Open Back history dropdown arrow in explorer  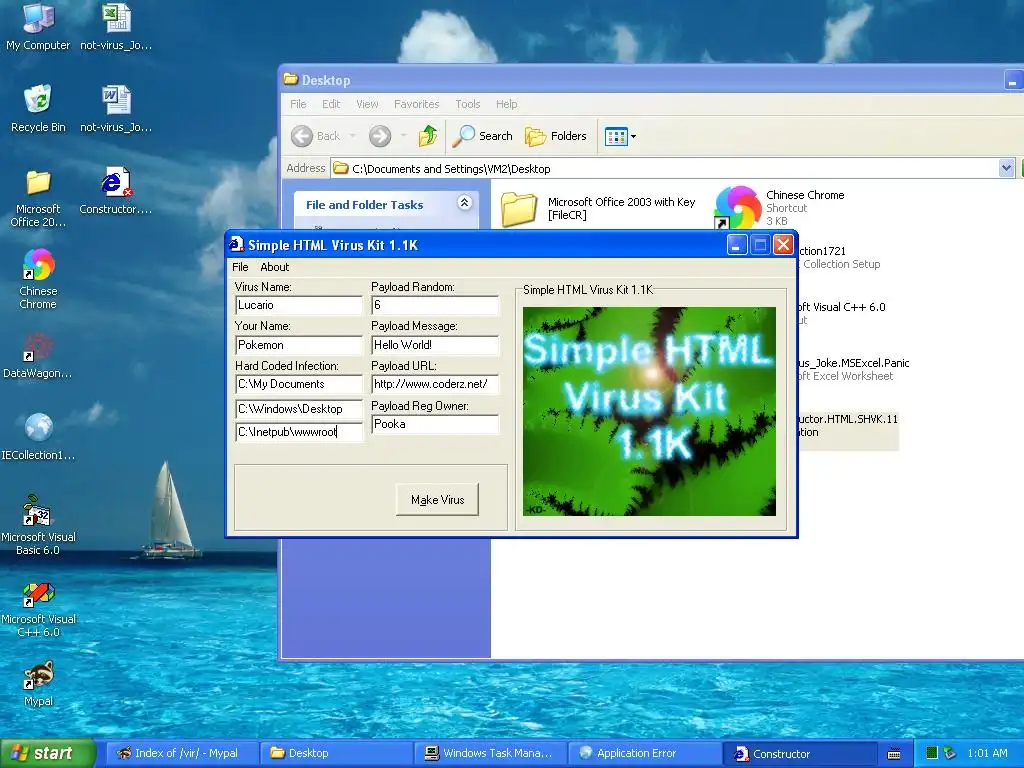(x=353, y=136)
